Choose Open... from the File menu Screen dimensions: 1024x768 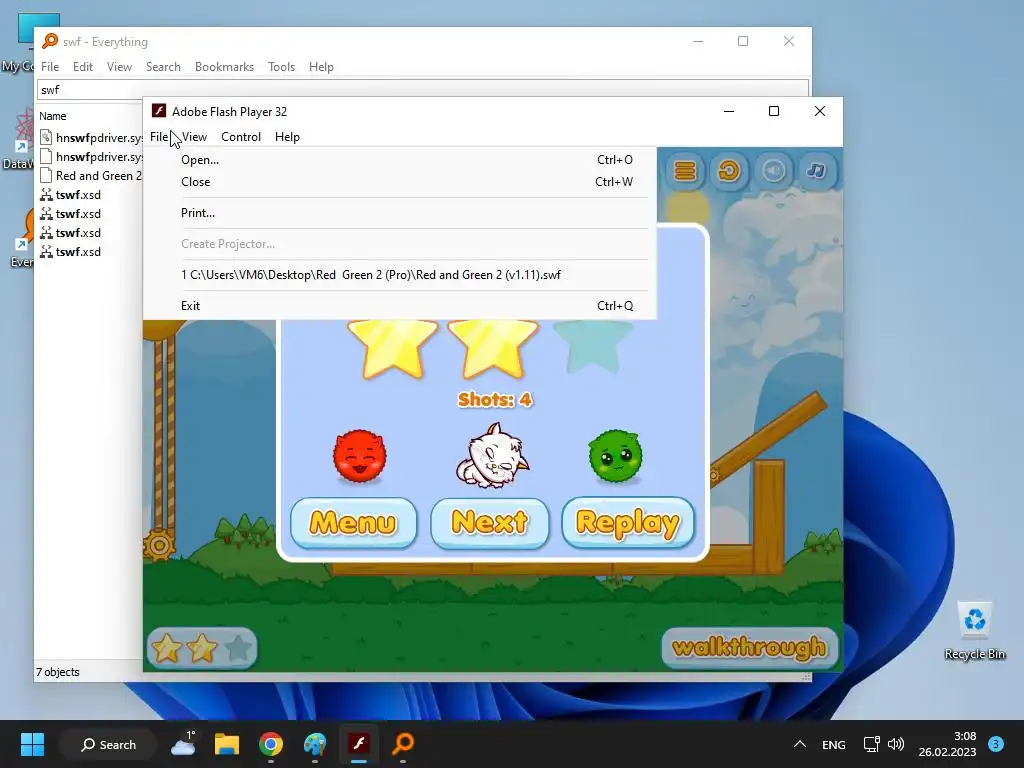click(400, 160)
